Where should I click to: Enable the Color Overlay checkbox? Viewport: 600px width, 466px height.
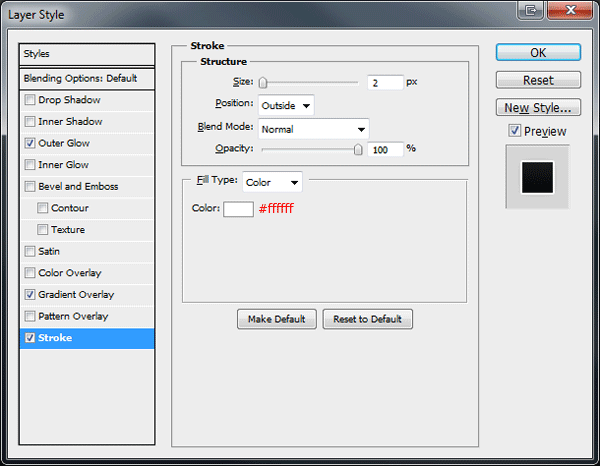pyautogui.click(x=30, y=273)
